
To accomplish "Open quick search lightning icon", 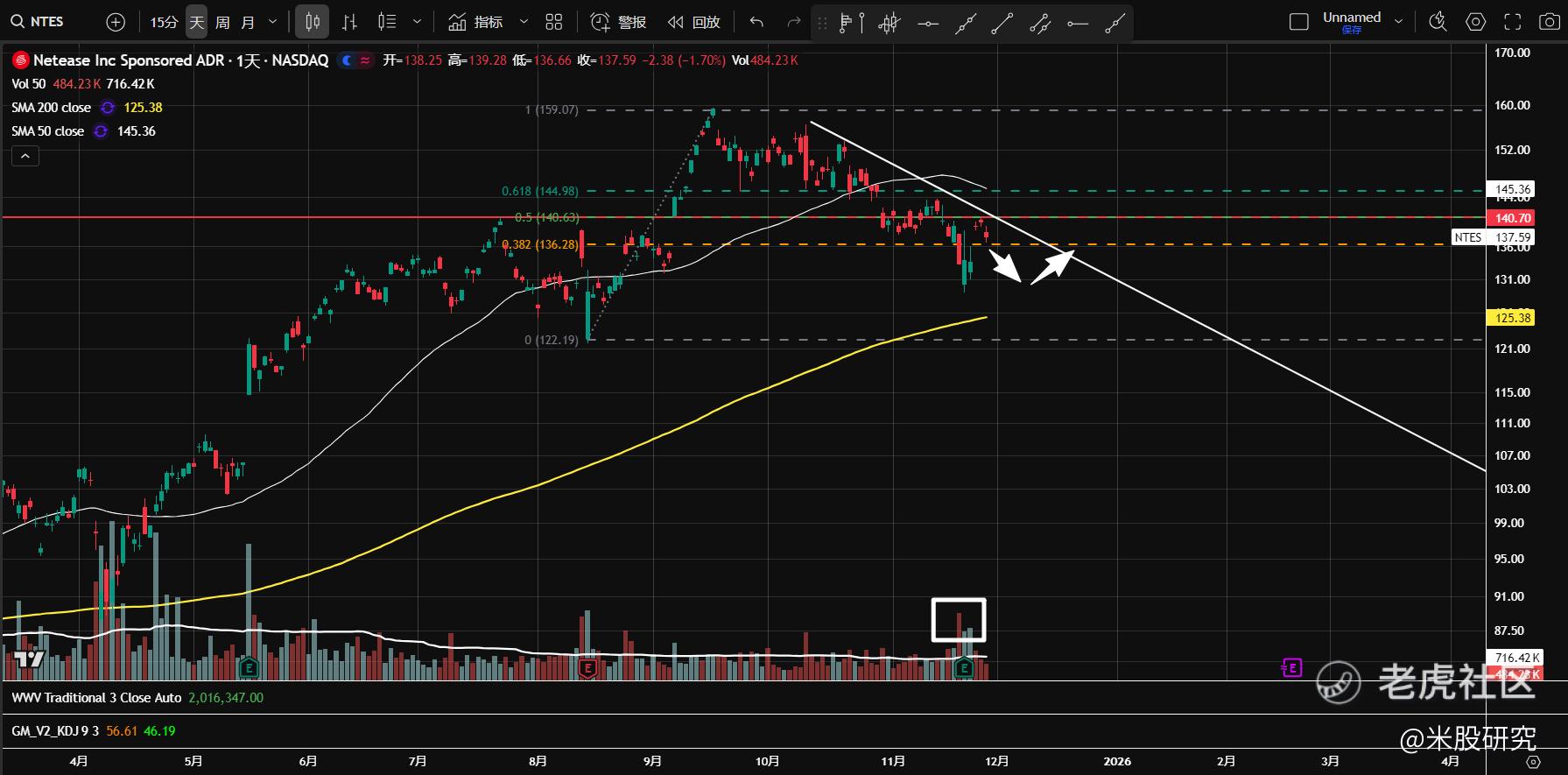I will (1438, 22).
